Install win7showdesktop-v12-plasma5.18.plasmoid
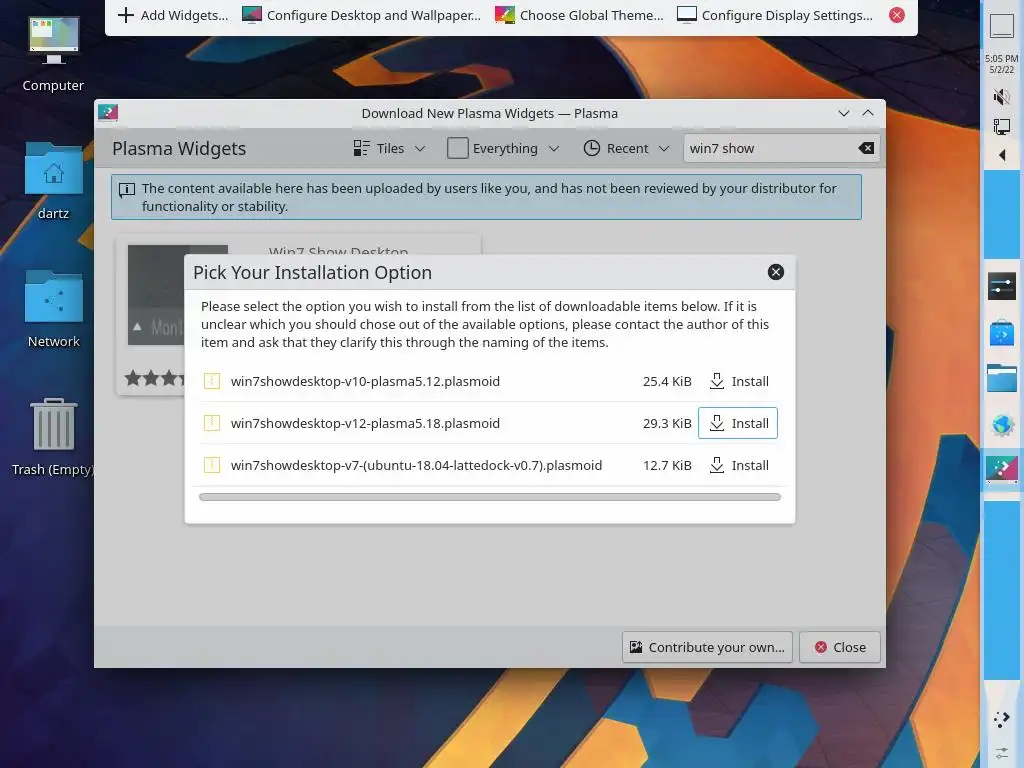1024x768 pixels. click(738, 423)
